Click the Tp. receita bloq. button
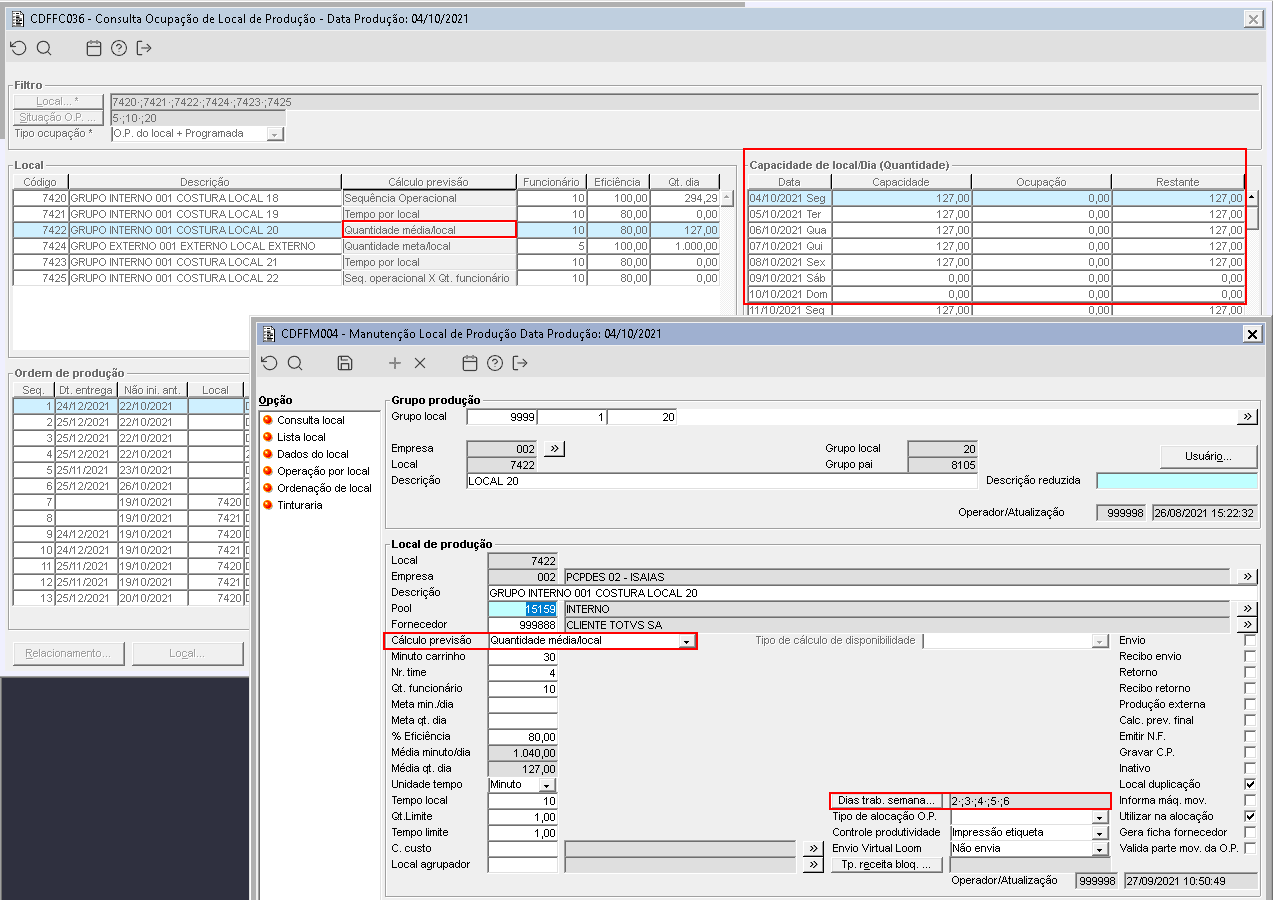Image resolution: width=1273 pixels, height=900 pixels. pyautogui.click(x=887, y=865)
